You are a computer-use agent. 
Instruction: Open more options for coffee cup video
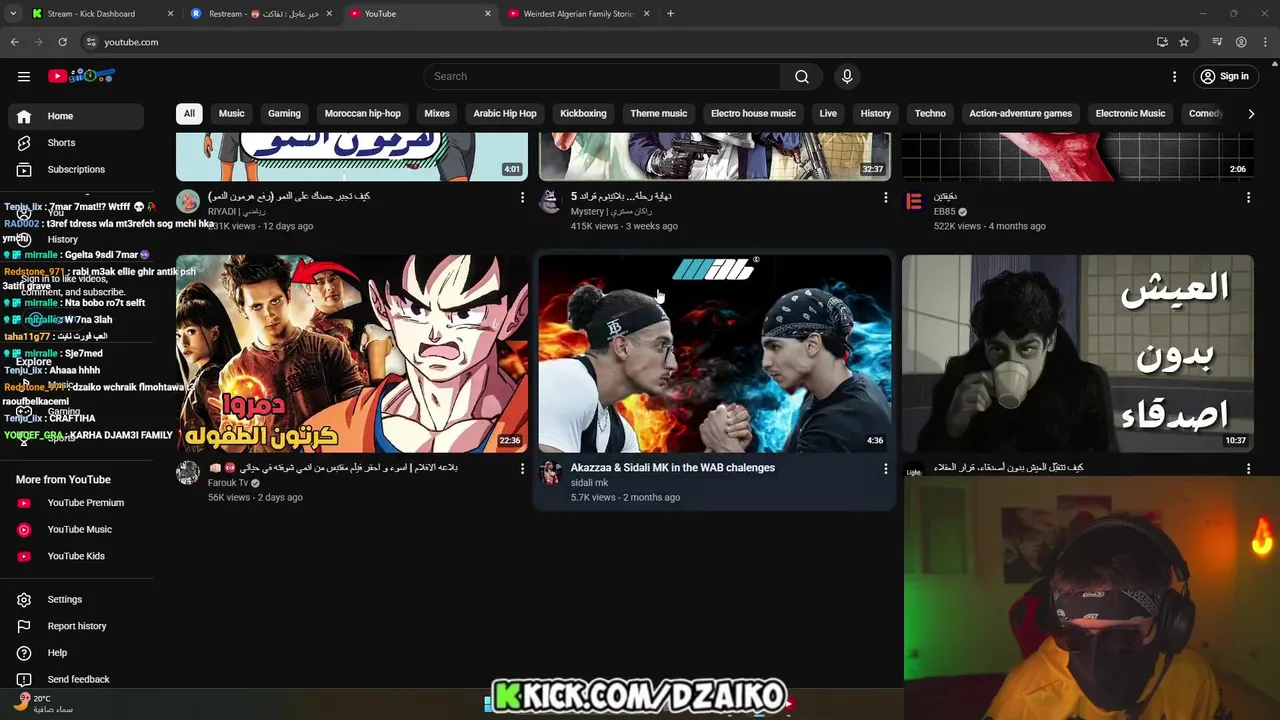pyautogui.click(x=1248, y=468)
